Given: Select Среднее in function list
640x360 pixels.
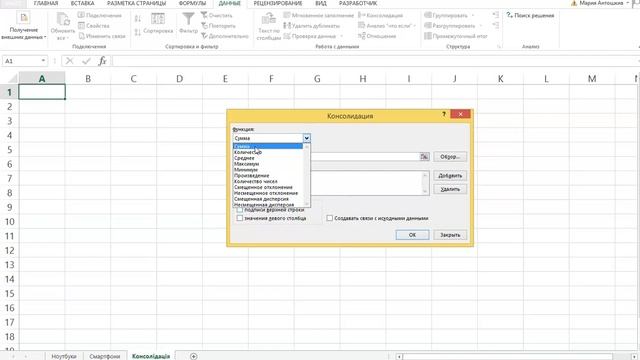Looking at the screenshot, I should (x=268, y=158).
